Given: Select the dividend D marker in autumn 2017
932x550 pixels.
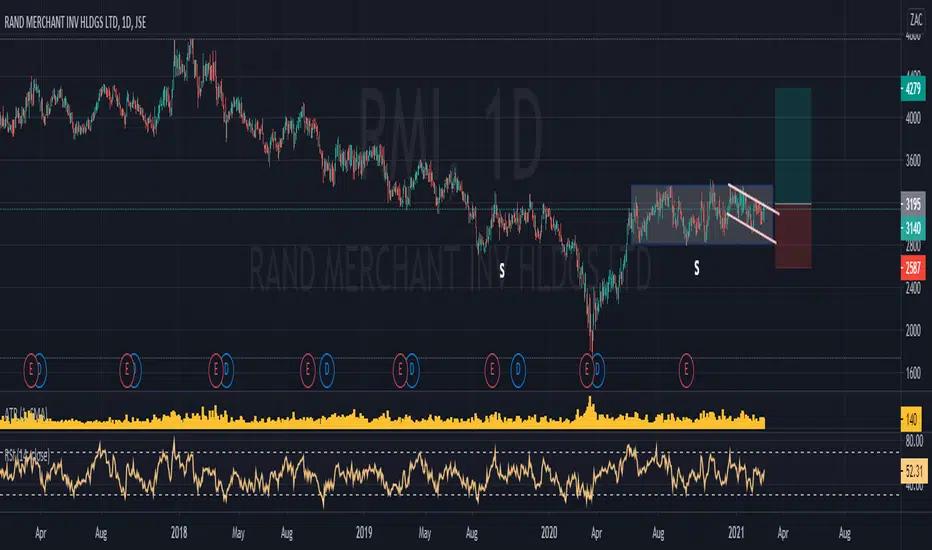Looking at the screenshot, I should 135,370.
